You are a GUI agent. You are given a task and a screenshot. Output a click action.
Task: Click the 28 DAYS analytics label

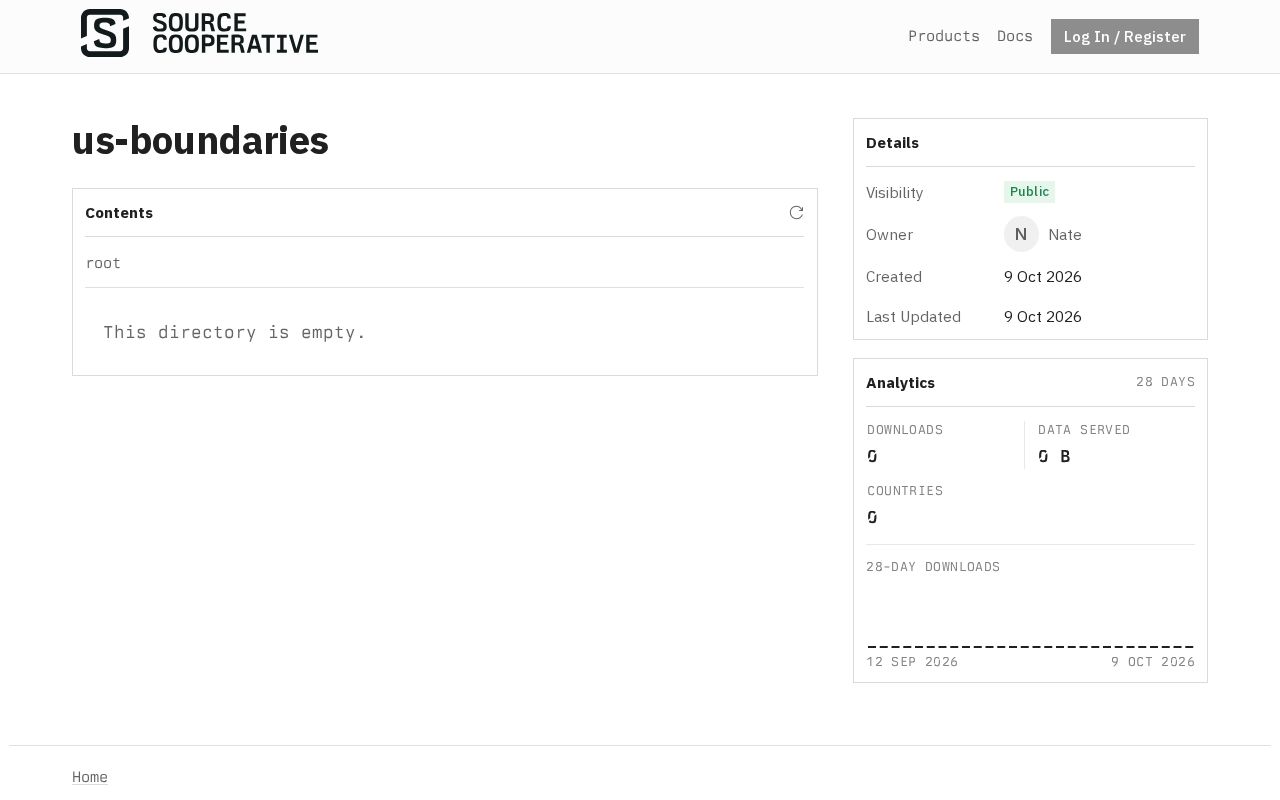1165,382
